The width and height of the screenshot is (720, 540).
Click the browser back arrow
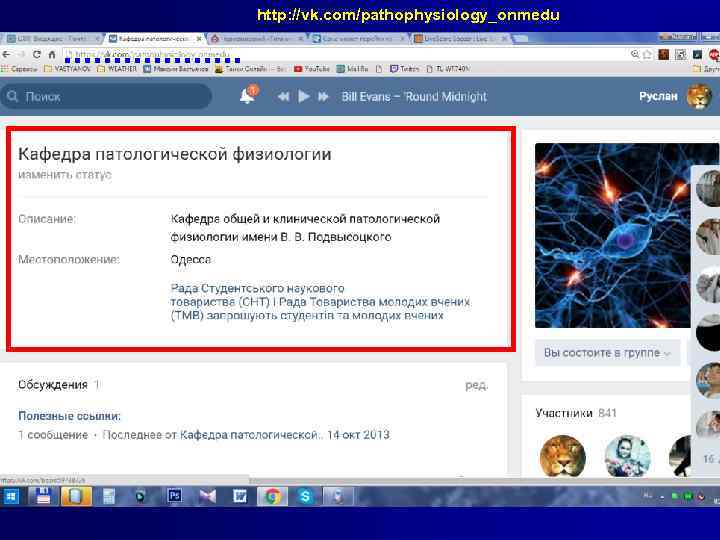(x=6, y=54)
